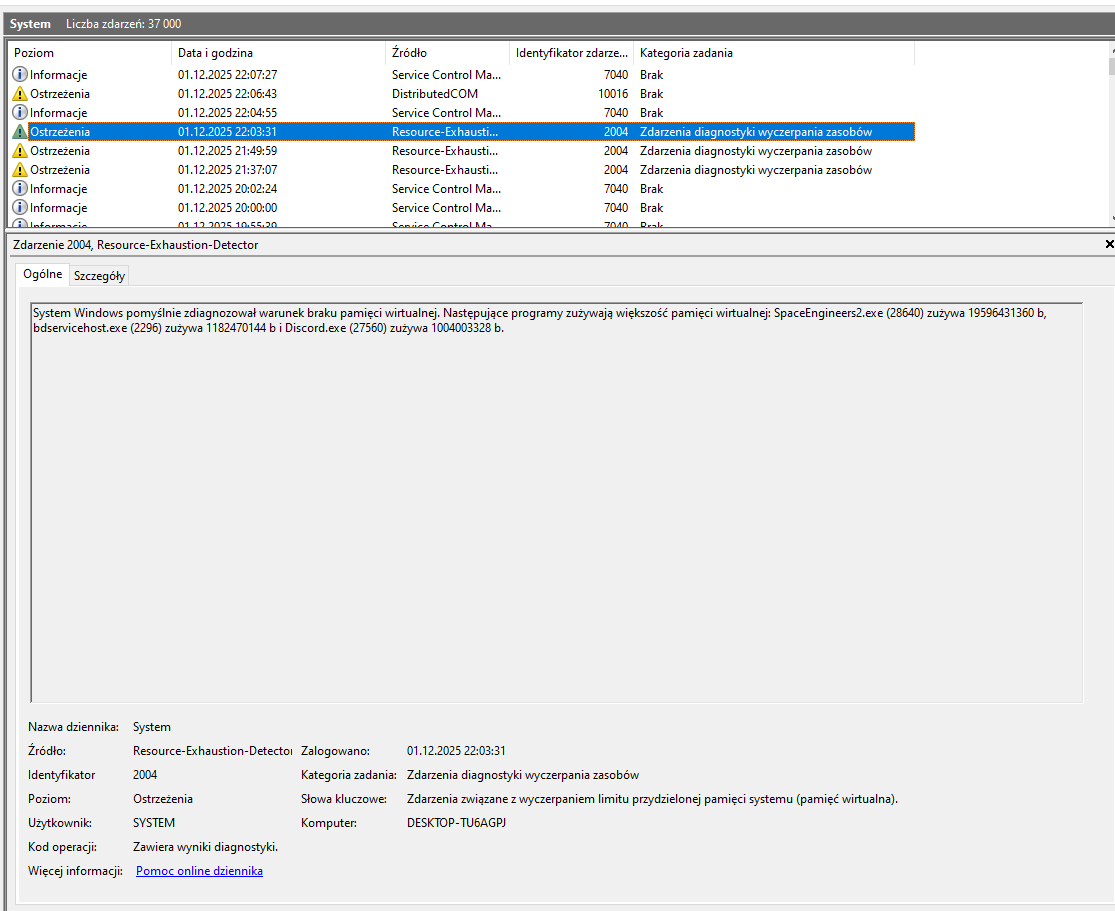Sort events by the Data i godzina column
Image resolution: width=1115 pixels, height=911 pixels.
coord(278,53)
